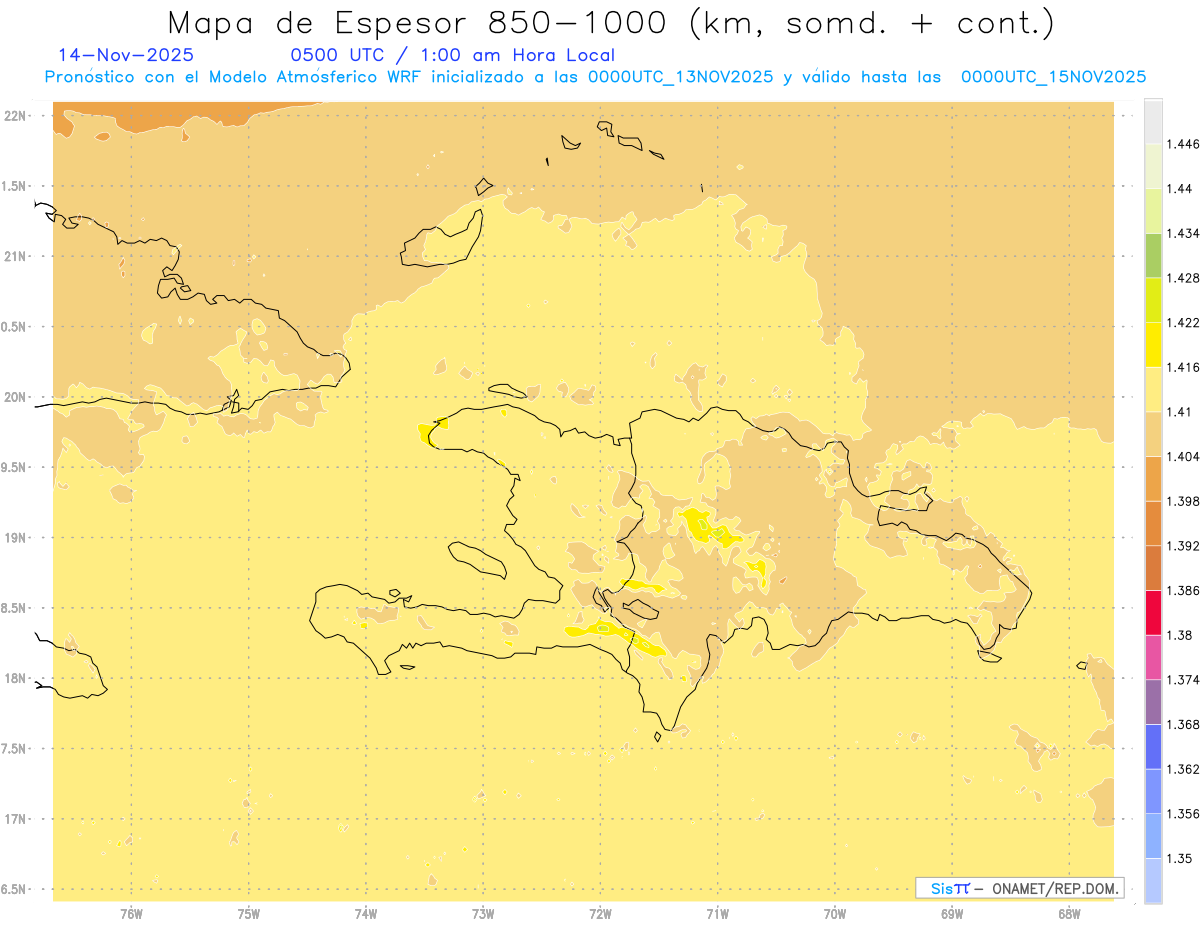This screenshot has width=1200, height=927.
Task: Select the date label '14-Nov-2025'
Action: (126, 56)
